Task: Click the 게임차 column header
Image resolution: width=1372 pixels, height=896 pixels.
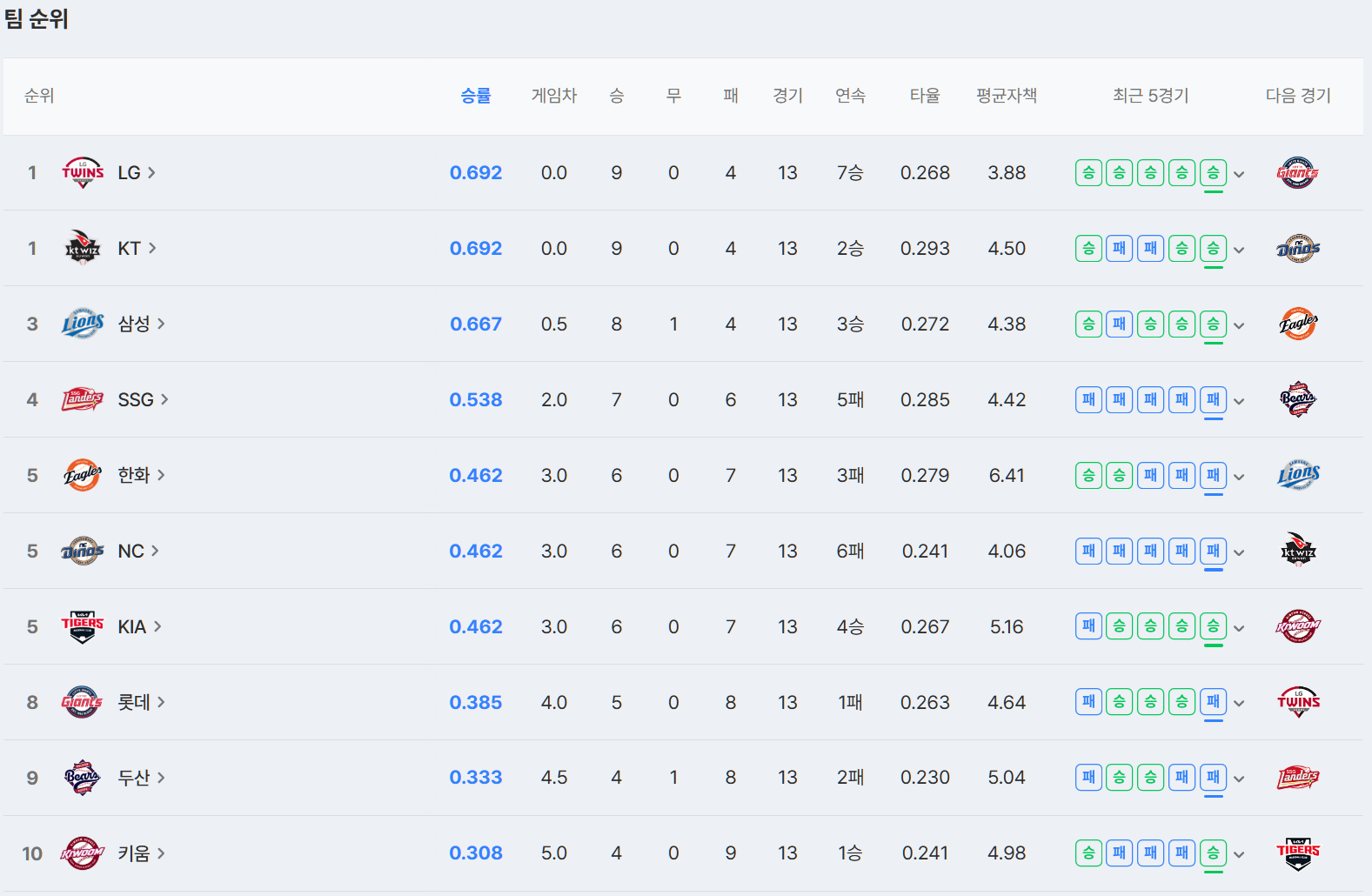Action: coord(553,96)
